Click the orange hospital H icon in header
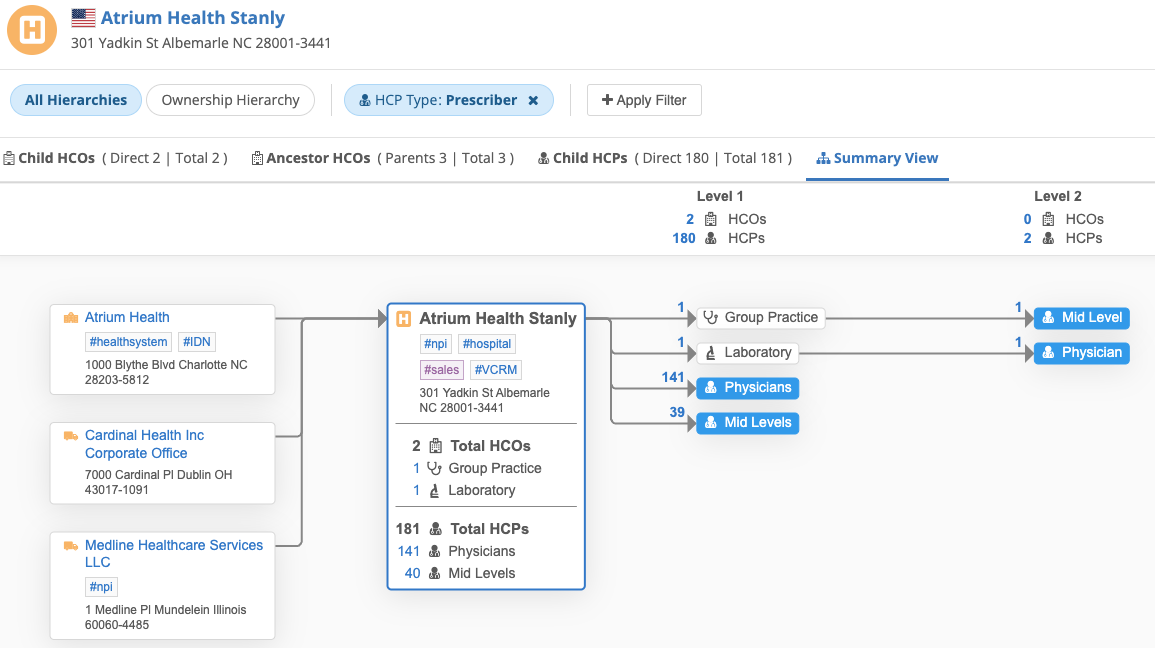This screenshot has width=1155, height=648. 32,30
